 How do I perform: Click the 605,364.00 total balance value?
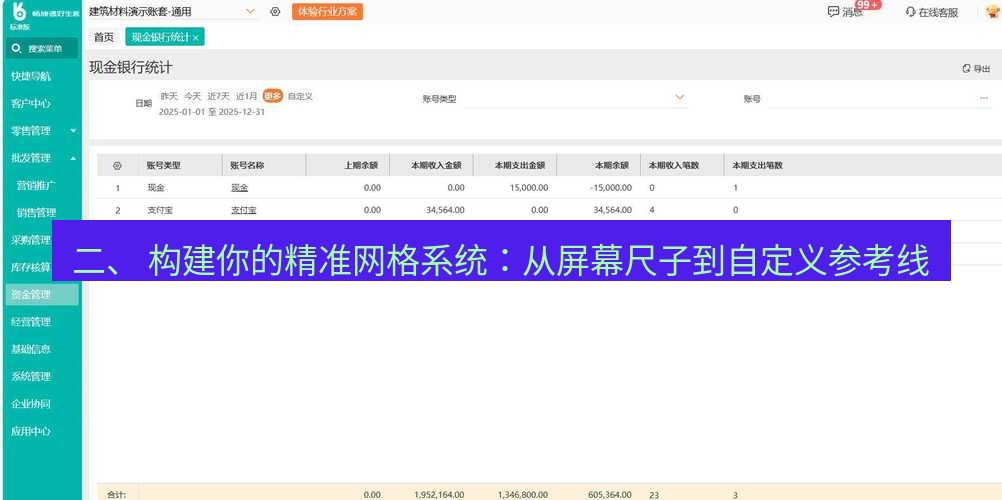(610, 495)
